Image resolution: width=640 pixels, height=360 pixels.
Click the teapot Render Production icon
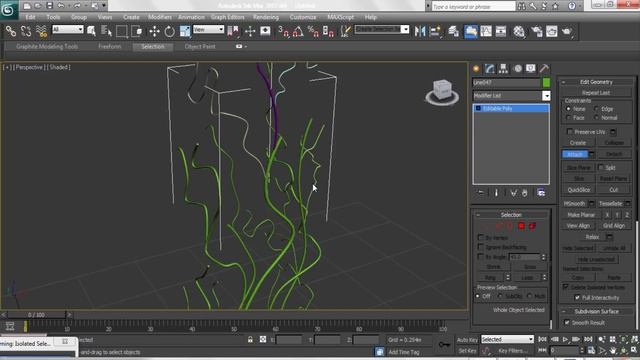(567, 31)
